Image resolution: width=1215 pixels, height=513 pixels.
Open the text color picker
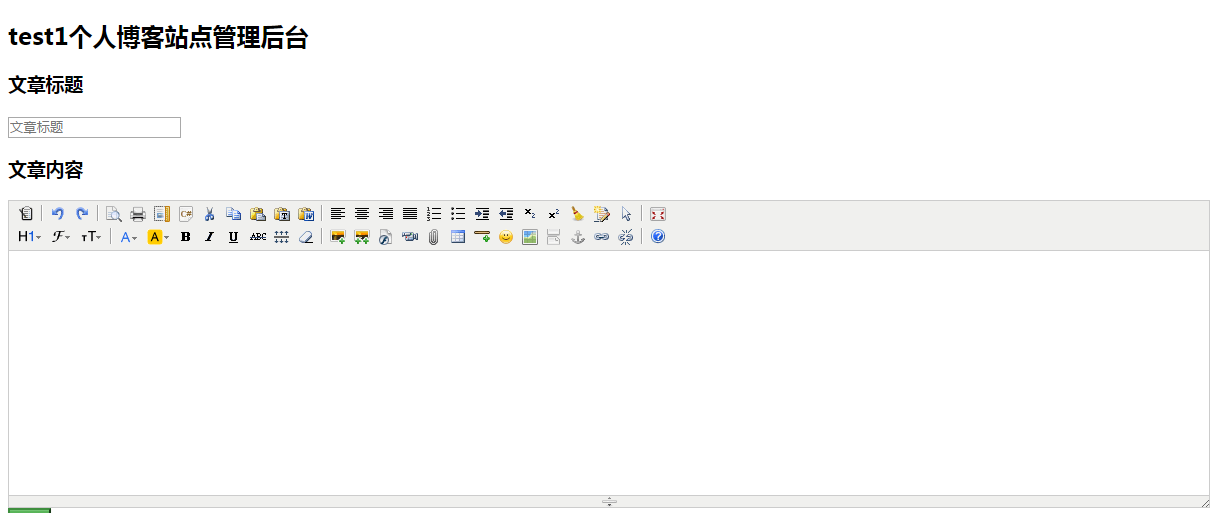pos(129,237)
